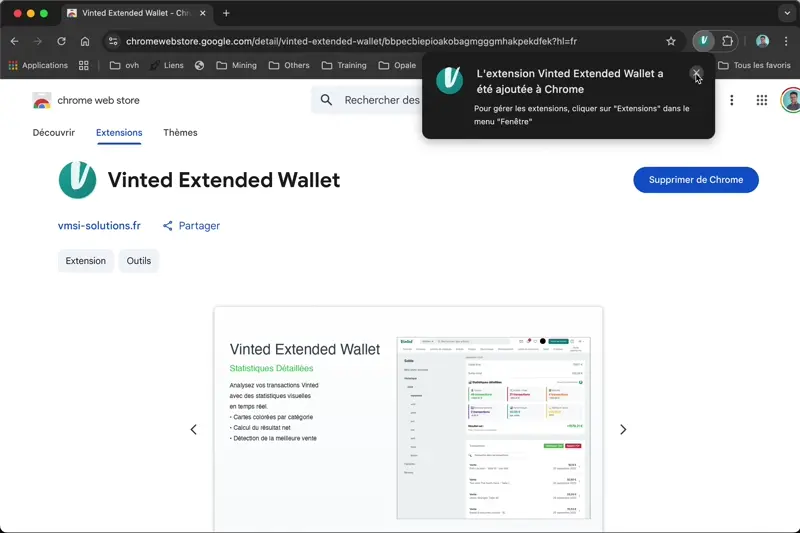The width and height of the screenshot is (800, 533).
Task: Open the Statistiques Détaillées screenshot preview
Action: coord(408,419)
